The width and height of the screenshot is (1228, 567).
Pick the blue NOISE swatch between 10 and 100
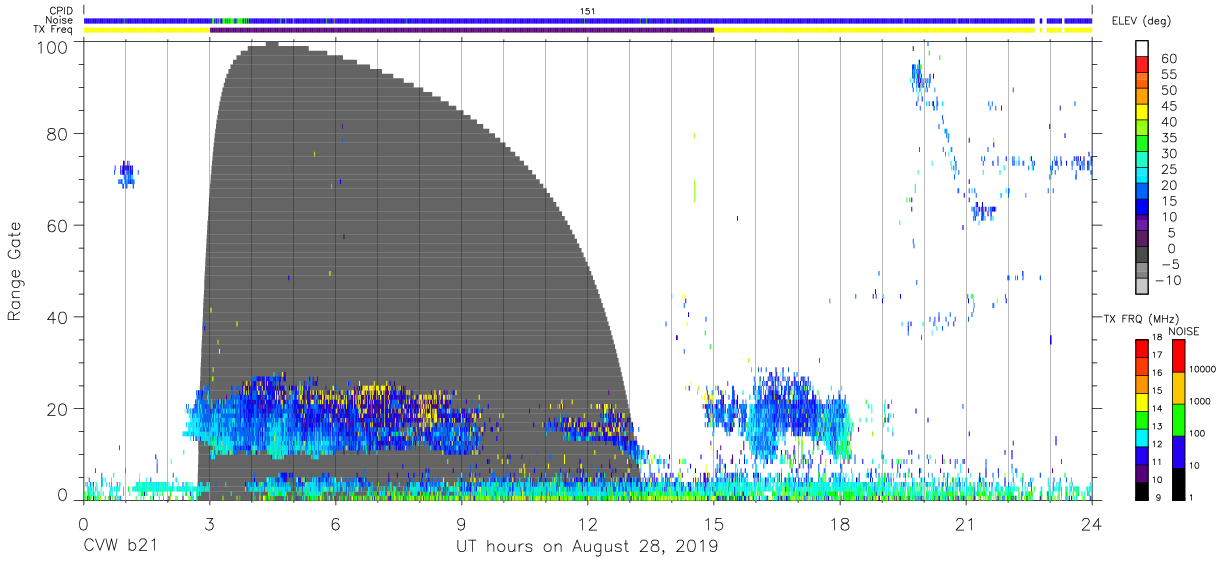1178,451
